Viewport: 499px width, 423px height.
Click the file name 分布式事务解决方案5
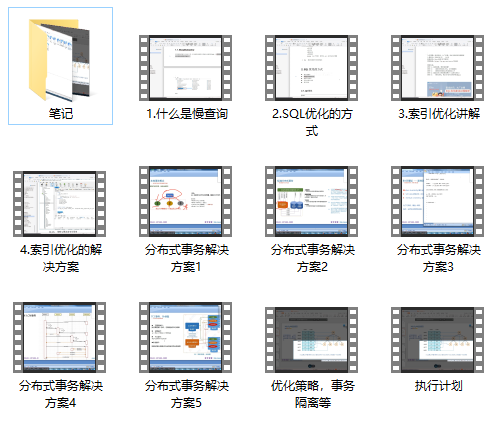tap(187, 394)
